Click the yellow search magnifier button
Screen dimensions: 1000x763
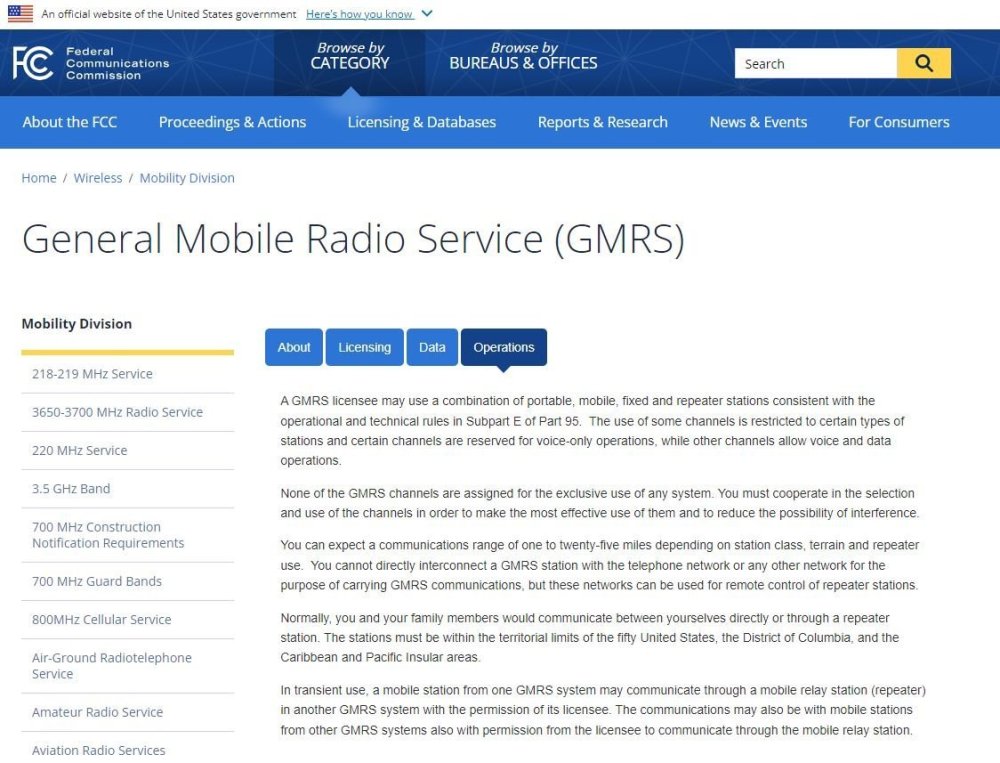pyautogui.click(x=923, y=63)
